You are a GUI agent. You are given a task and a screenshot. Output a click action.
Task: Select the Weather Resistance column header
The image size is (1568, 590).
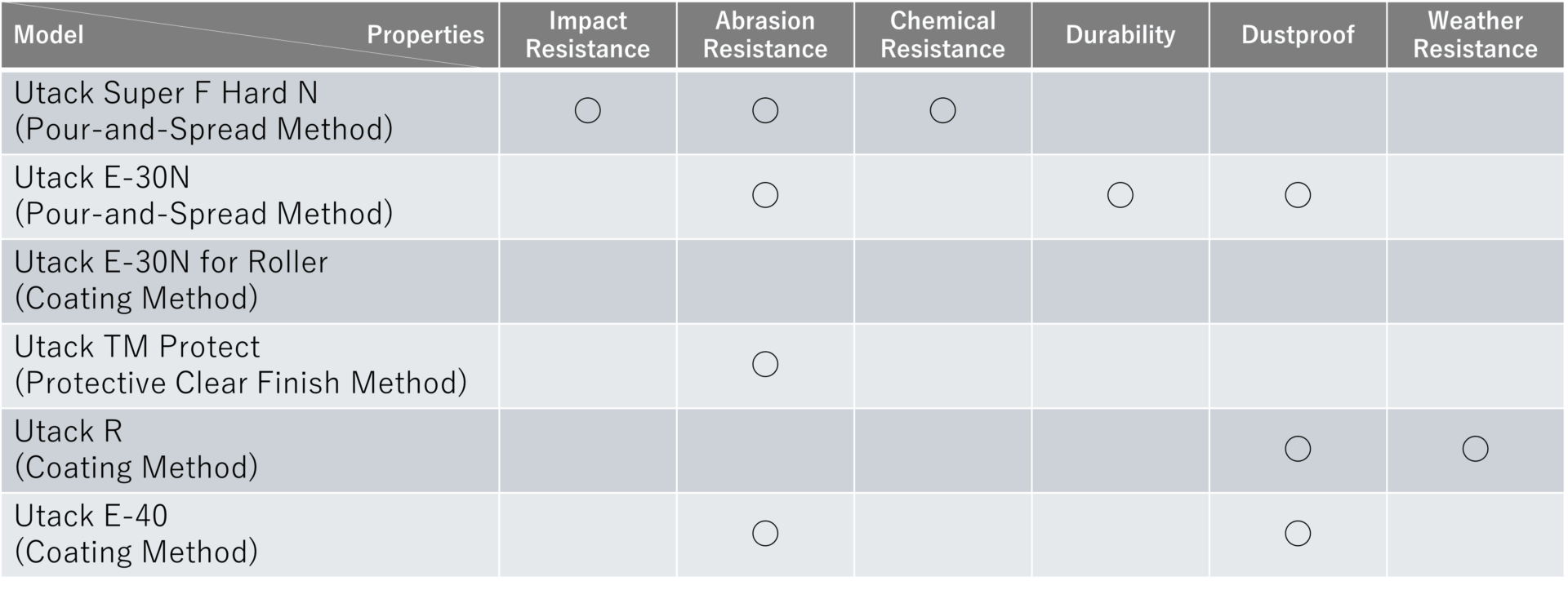click(x=1475, y=35)
